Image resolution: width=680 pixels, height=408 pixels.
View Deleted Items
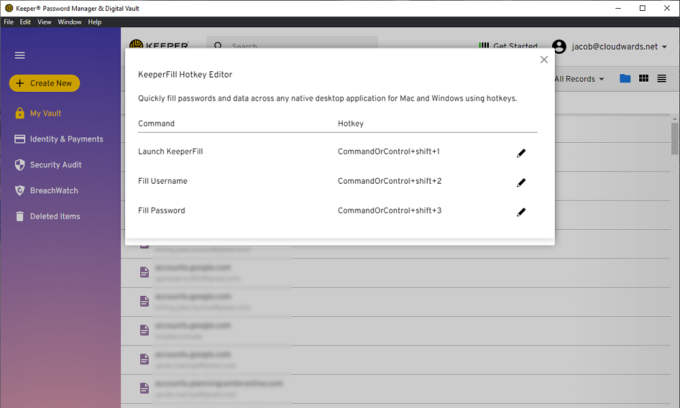[x=56, y=216]
